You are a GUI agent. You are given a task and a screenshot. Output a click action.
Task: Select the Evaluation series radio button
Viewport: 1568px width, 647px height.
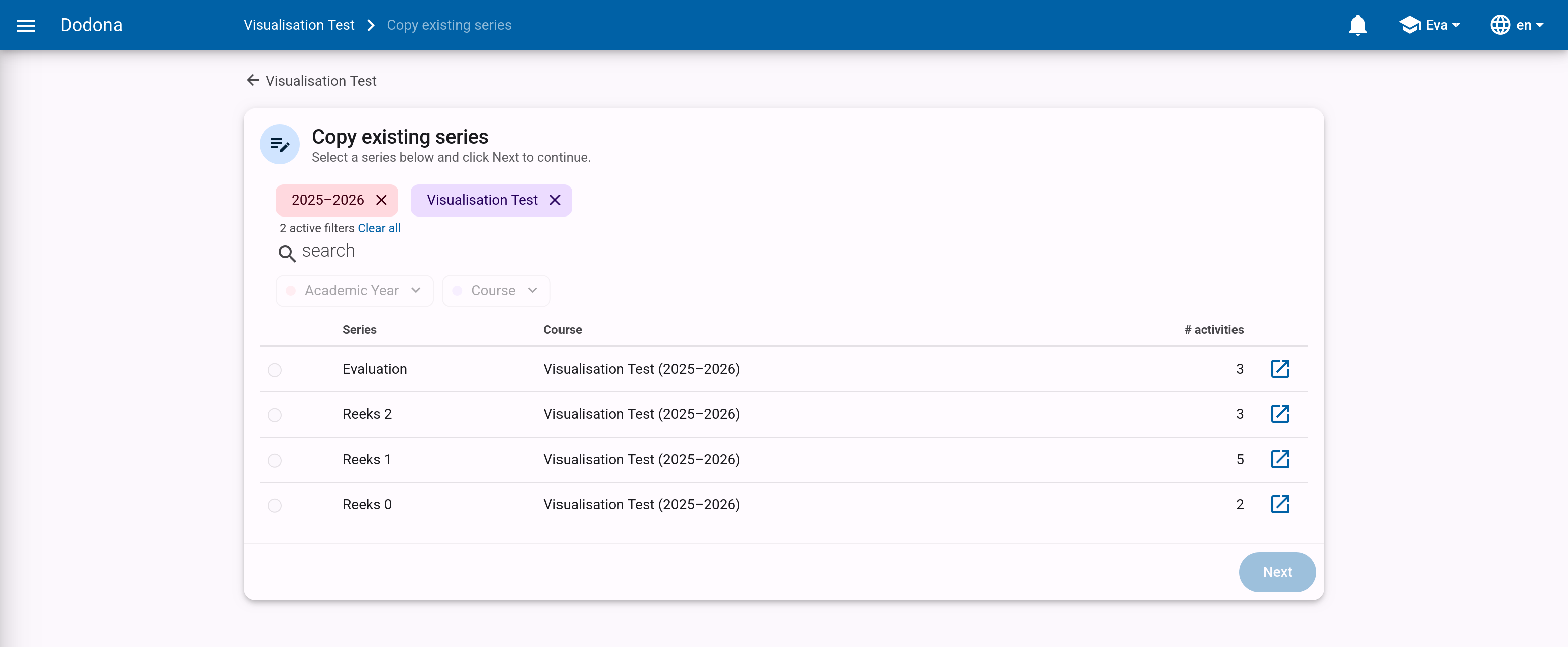click(275, 370)
